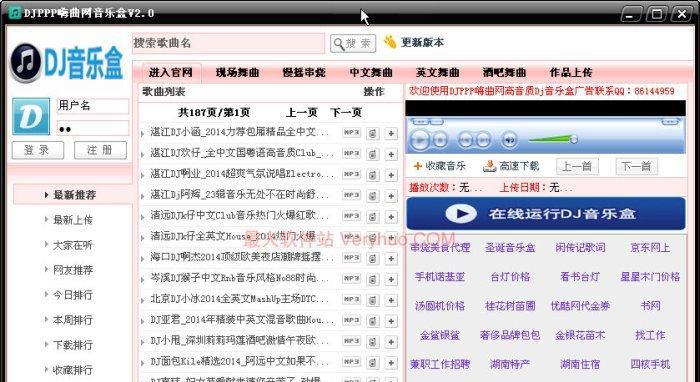Click the document icon on 清远DJk仔中文Club row
Screen dimensions: 700x382
(x=372, y=217)
